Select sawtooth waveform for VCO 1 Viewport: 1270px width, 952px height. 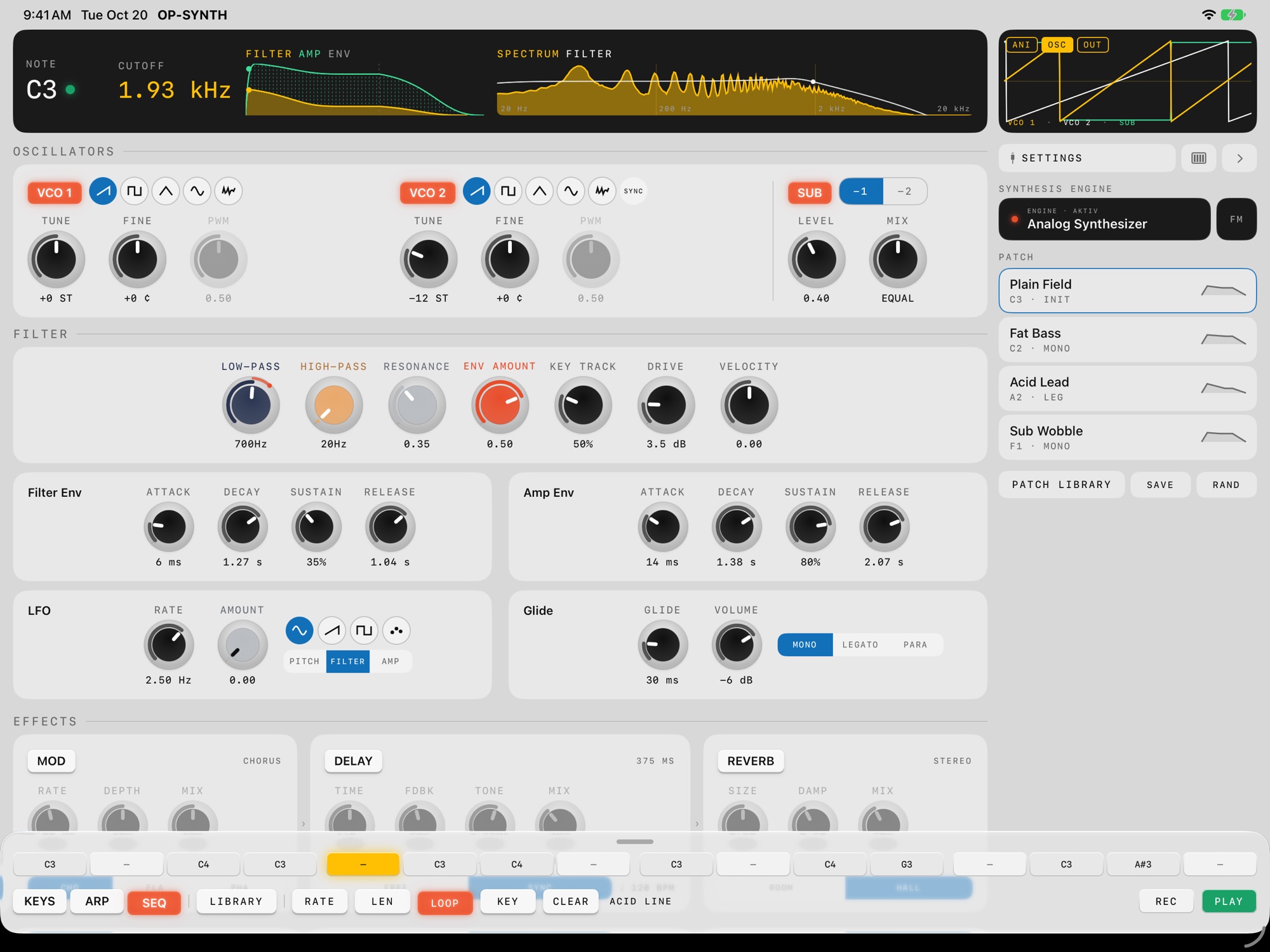103,191
